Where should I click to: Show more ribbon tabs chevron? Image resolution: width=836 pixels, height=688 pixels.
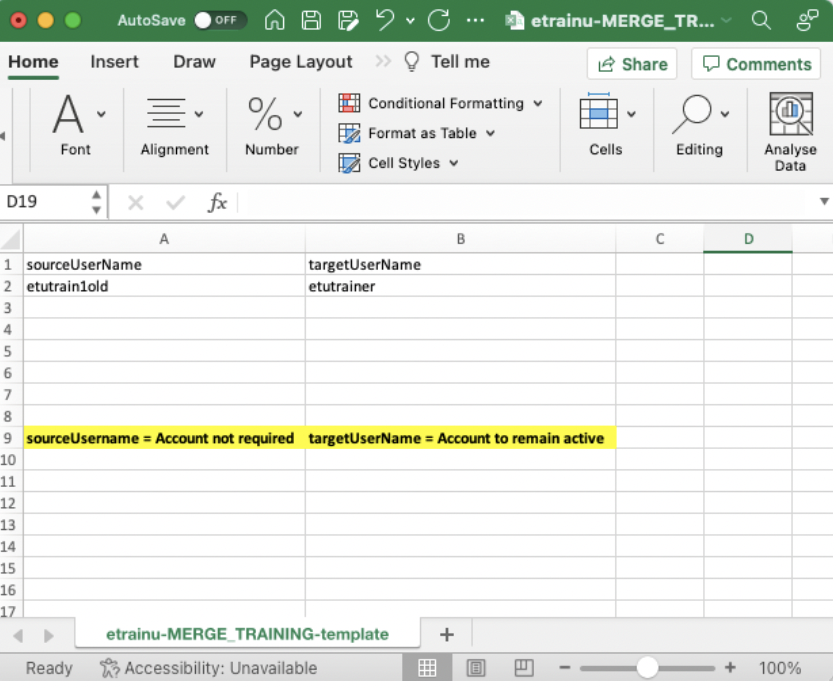point(383,61)
